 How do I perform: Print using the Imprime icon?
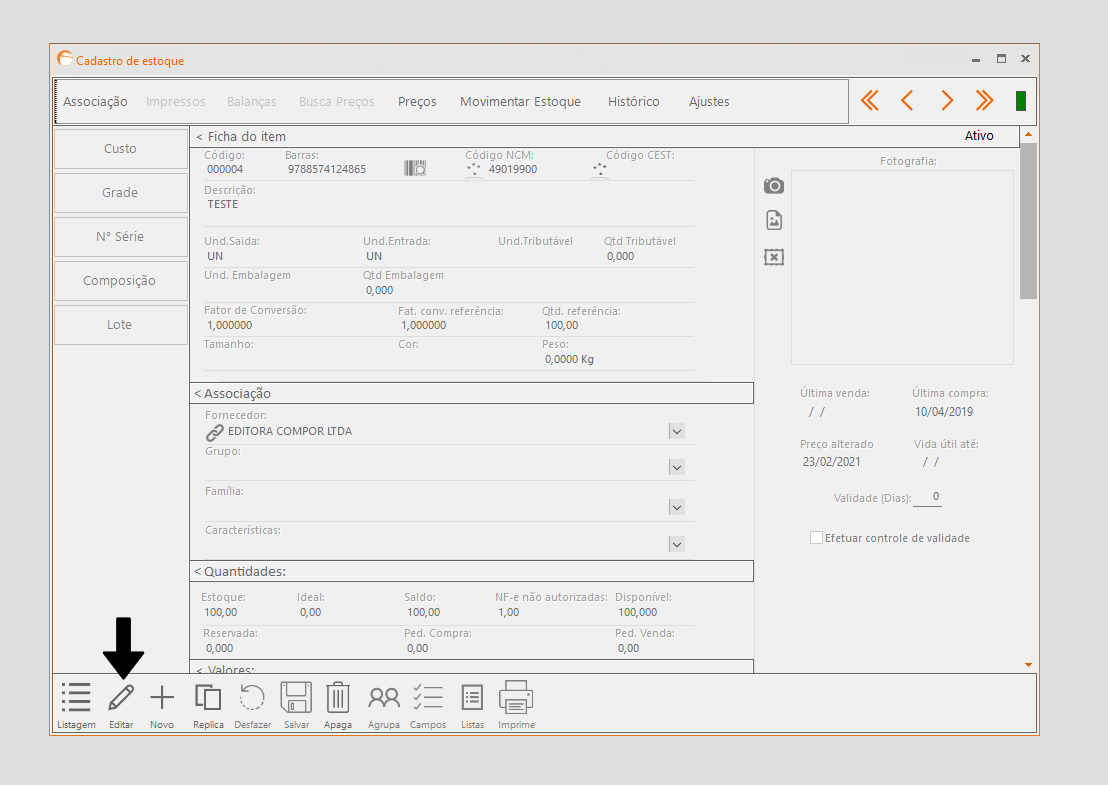pos(516,697)
